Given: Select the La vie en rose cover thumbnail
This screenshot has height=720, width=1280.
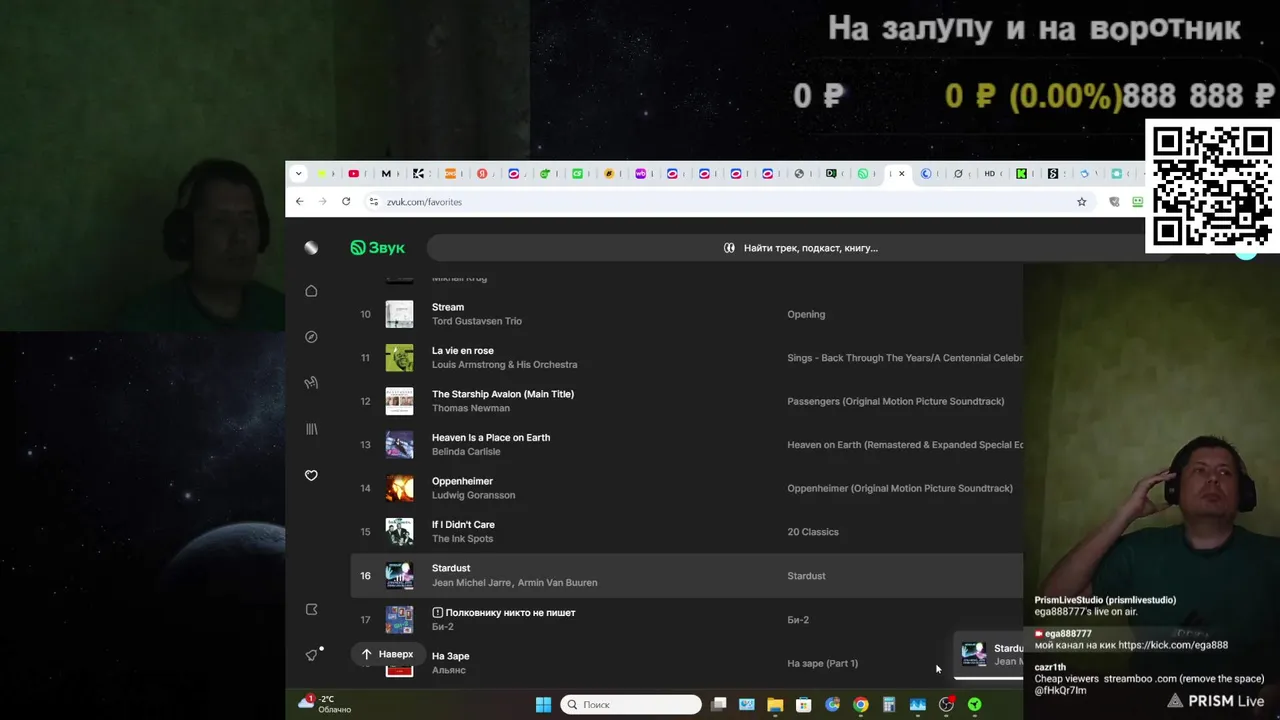Looking at the screenshot, I should [x=399, y=357].
